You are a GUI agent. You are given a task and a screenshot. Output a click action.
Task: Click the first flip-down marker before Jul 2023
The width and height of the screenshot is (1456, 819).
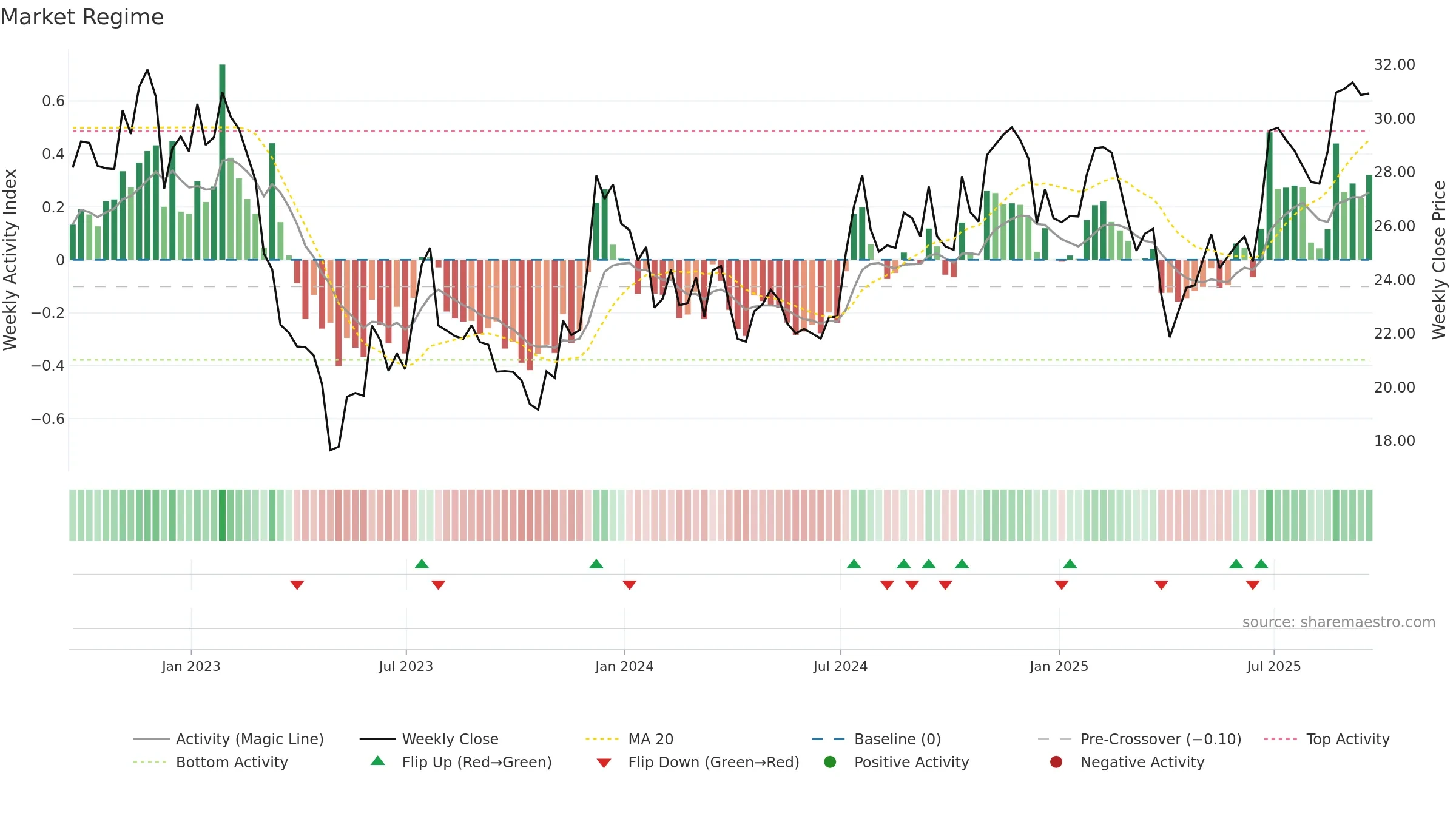(x=297, y=585)
